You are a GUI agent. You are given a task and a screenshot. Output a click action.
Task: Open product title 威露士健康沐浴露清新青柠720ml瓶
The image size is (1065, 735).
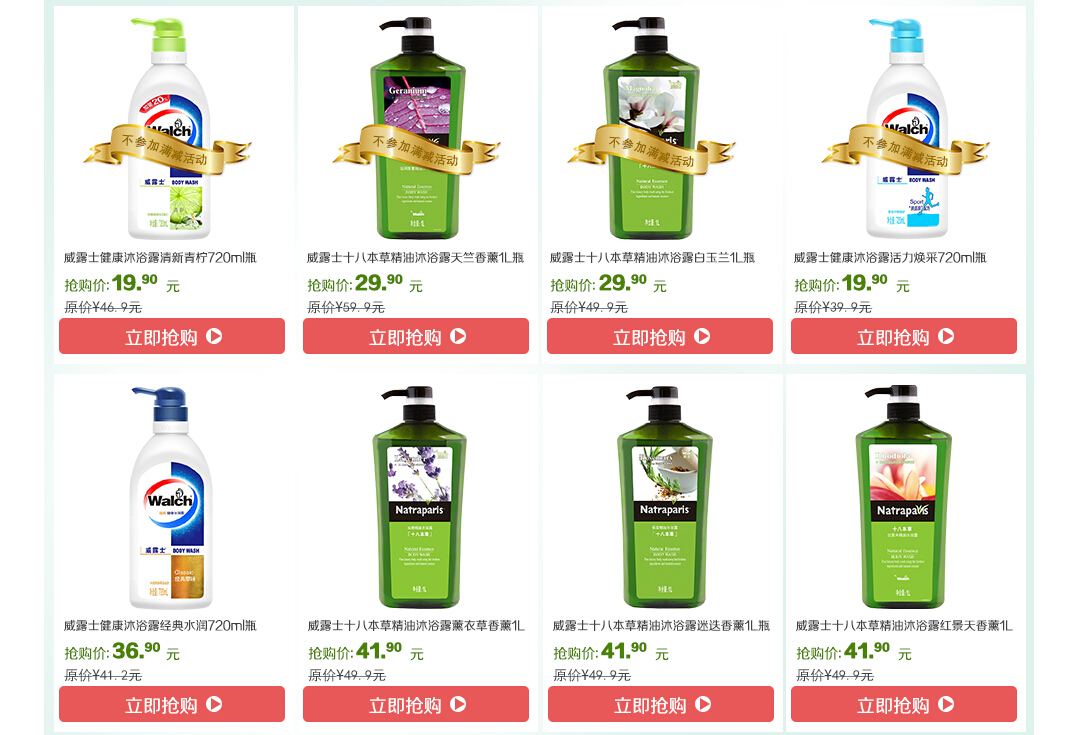[160, 257]
